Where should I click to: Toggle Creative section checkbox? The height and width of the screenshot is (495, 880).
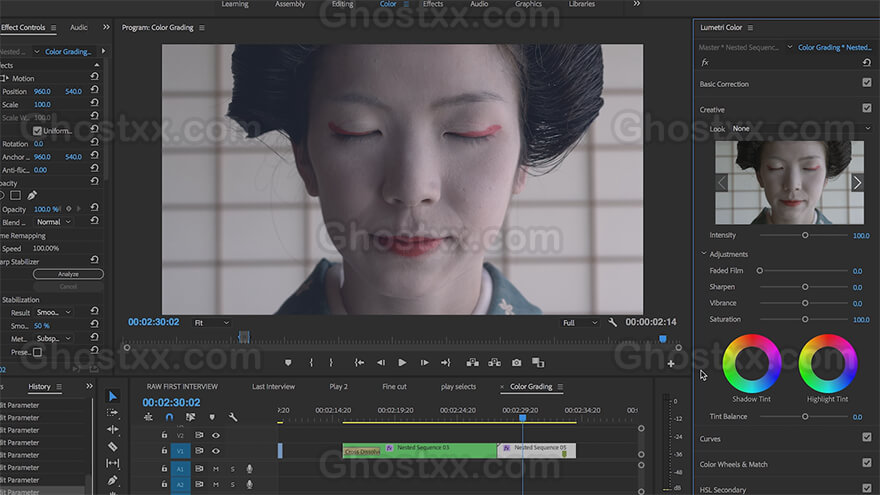click(x=867, y=108)
